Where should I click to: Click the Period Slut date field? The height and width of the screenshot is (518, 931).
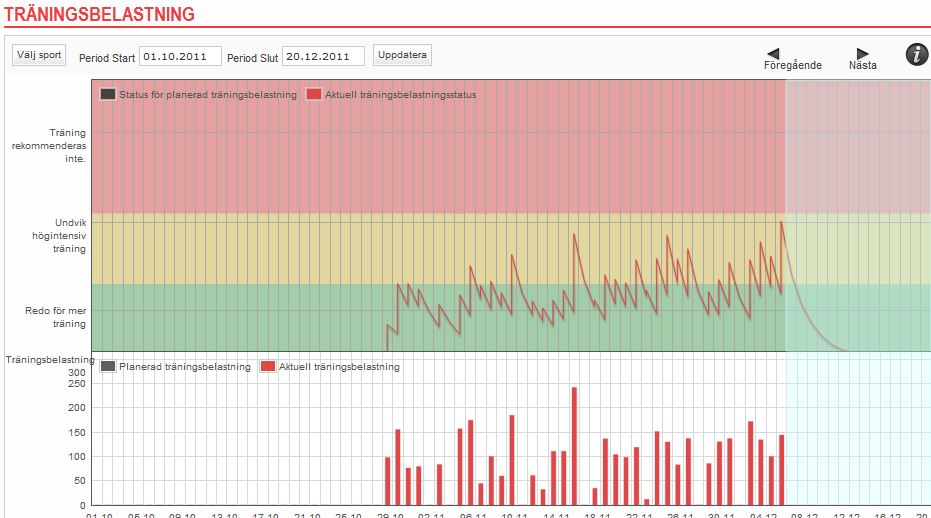tap(323, 56)
